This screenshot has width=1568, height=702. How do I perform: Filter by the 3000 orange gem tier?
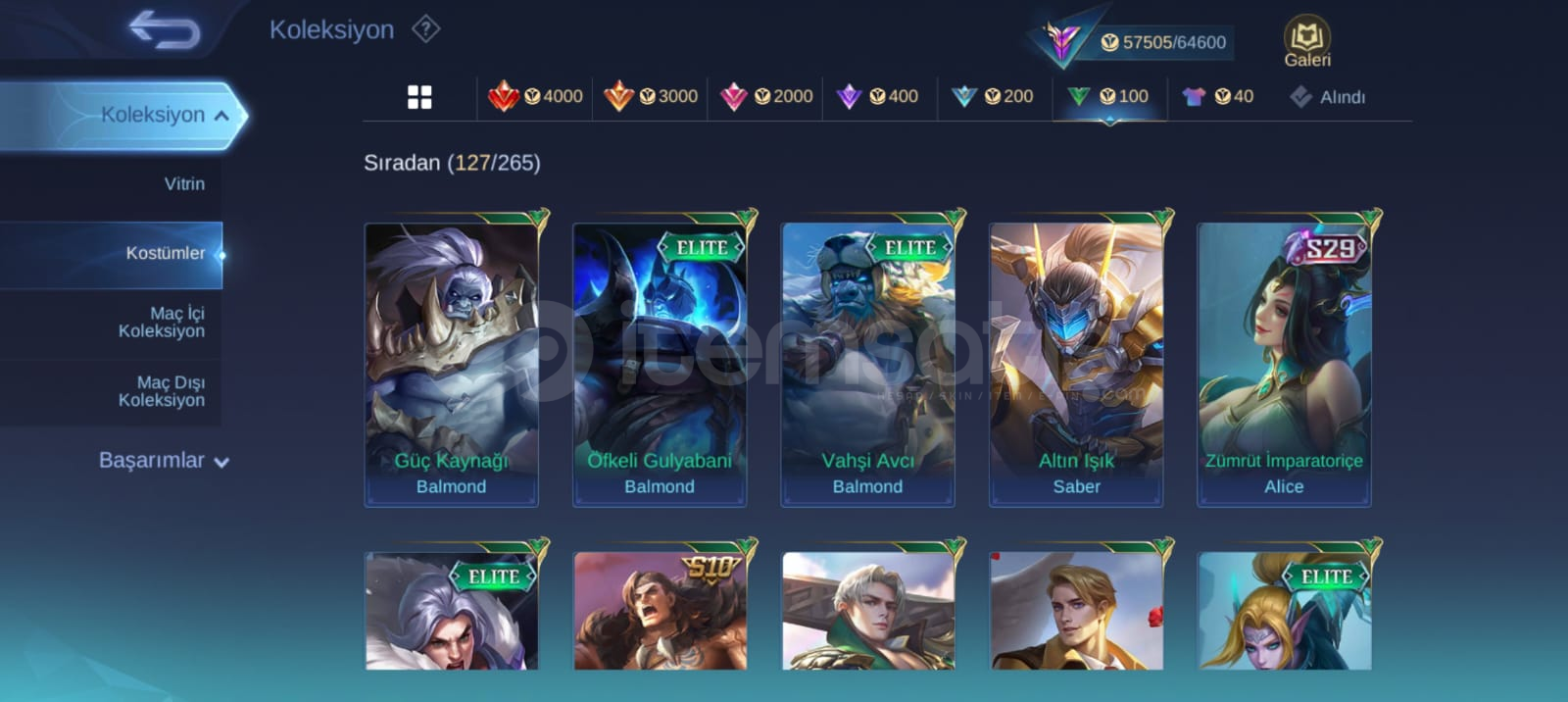[x=651, y=96]
